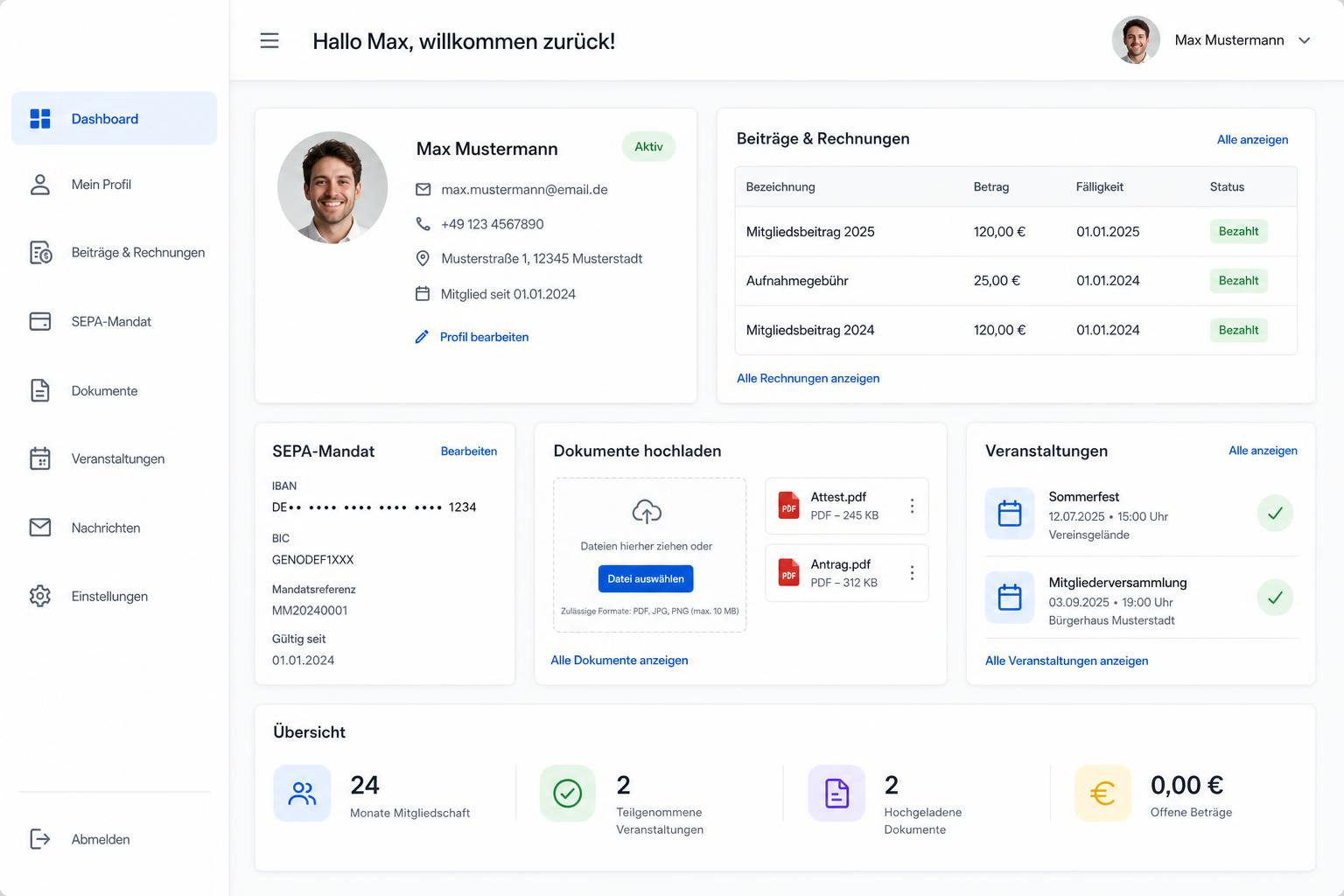Click the large profile photo in the card
Screen dimensions: 1344x896
click(x=332, y=187)
